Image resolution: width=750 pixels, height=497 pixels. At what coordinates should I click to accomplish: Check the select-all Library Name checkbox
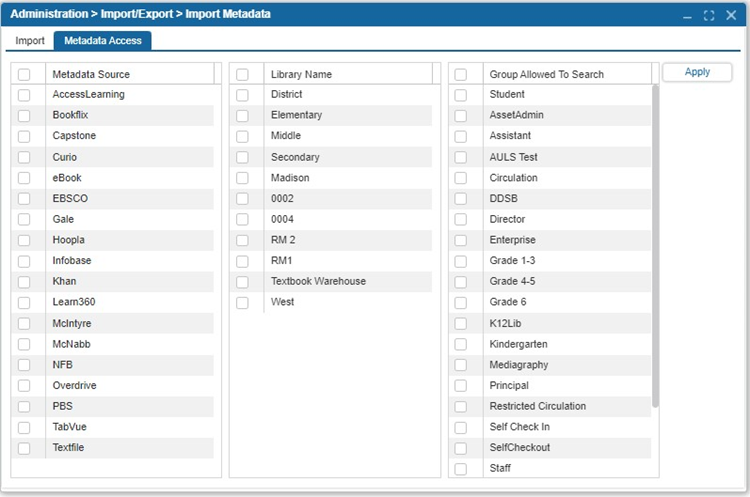(x=242, y=74)
